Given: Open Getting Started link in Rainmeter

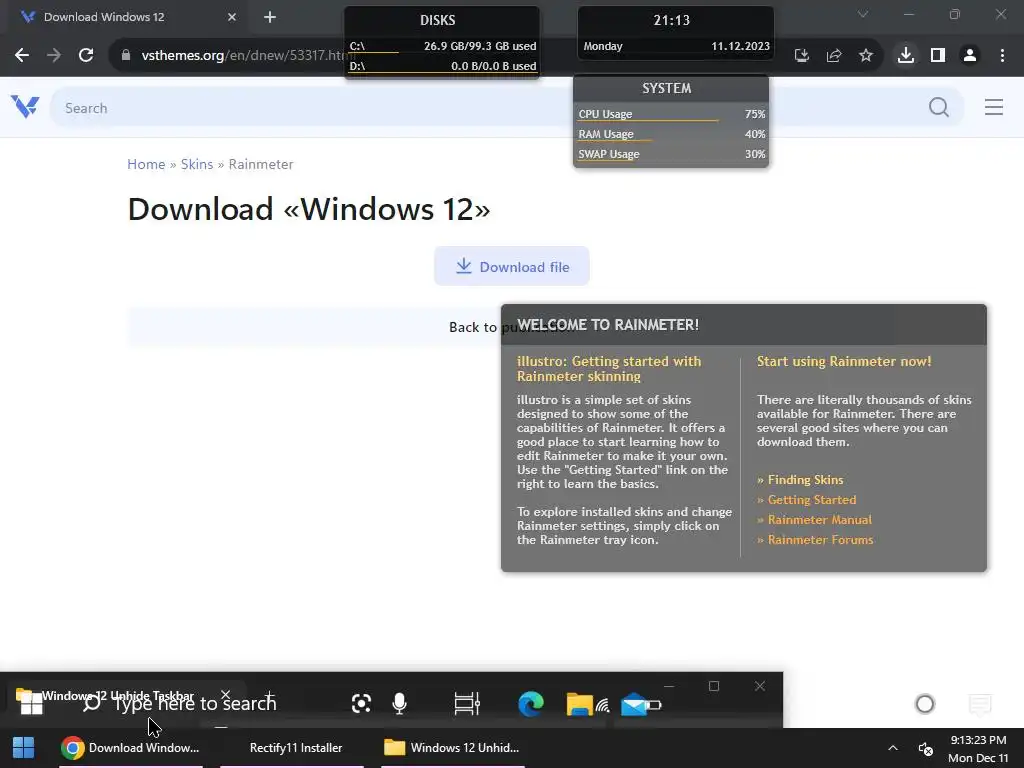Looking at the screenshot, I should [x=812, y=500].
